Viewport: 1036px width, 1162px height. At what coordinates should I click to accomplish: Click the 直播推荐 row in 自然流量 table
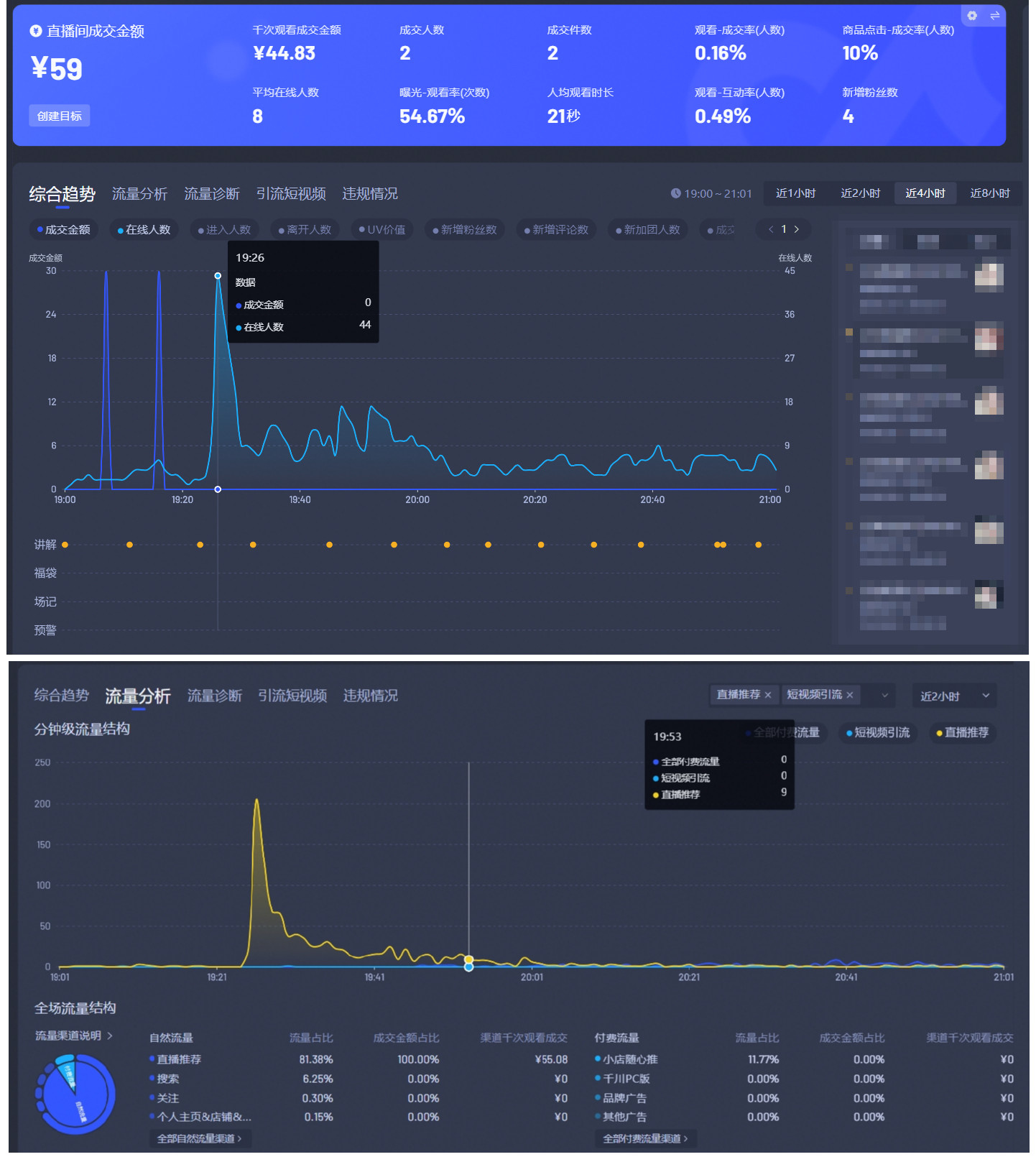pyautogui.click(x=359, y=1059)
